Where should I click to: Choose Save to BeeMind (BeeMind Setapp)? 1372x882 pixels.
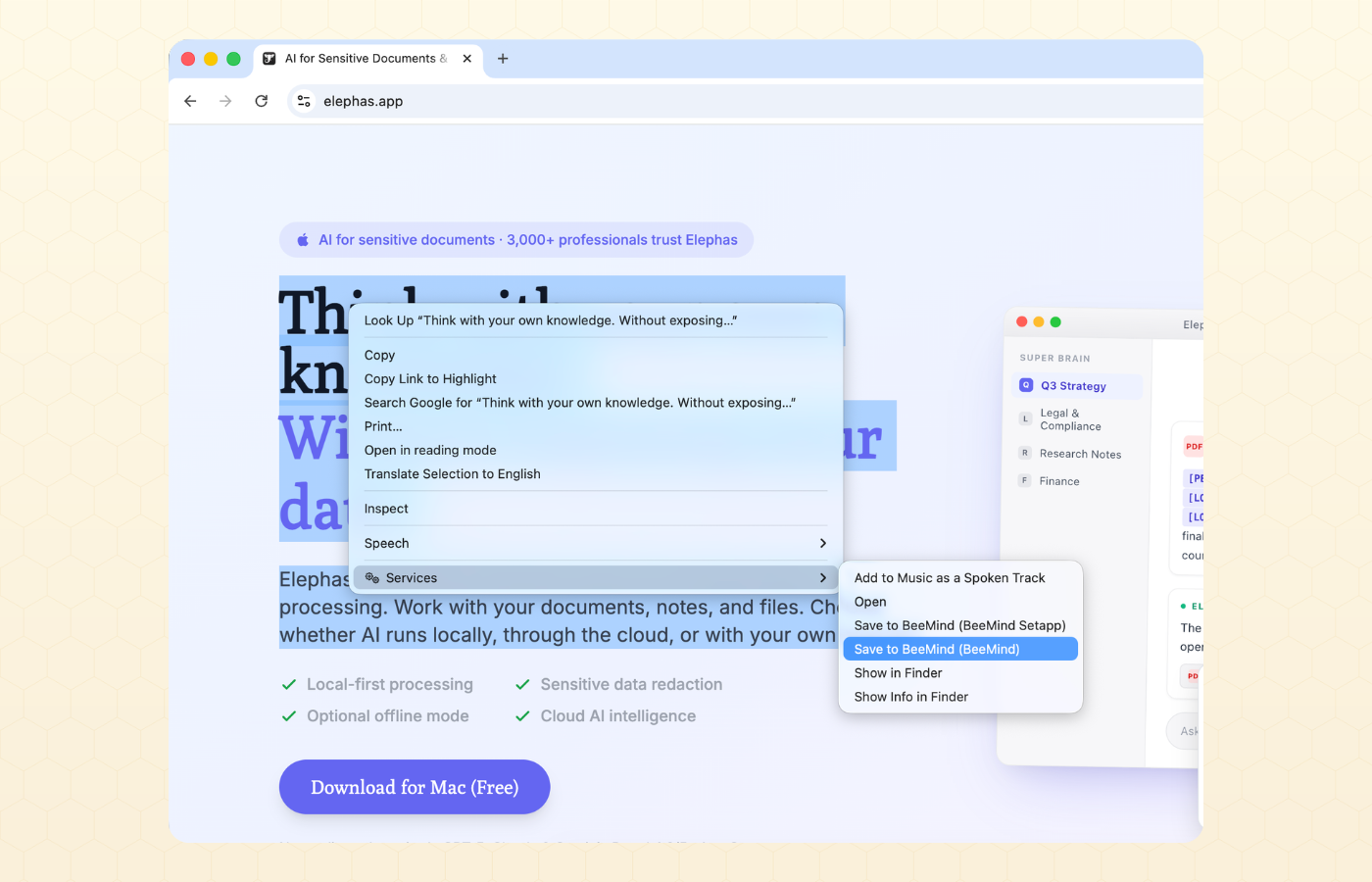pyautogui.click(x=960, y=625)
